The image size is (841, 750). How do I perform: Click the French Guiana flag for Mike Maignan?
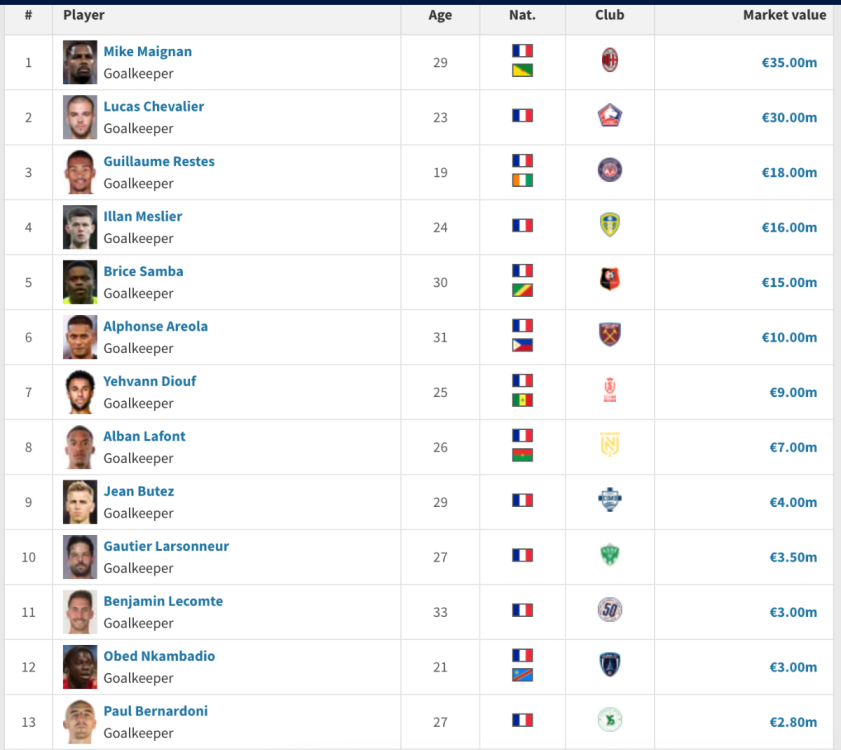[522, 71]
